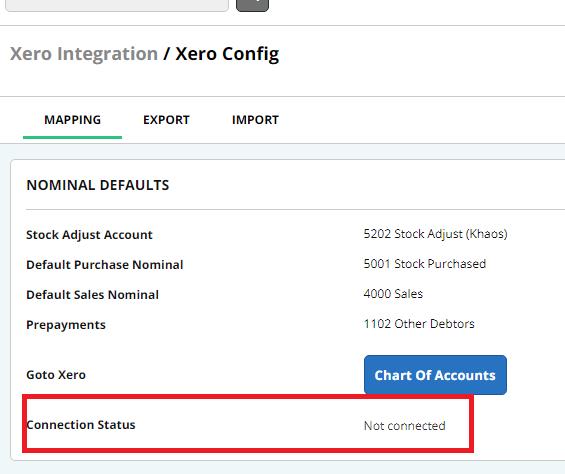The image size is (565, 474).
Task: Click the 5001 Stock Purchased value
Action: (425, 264)
